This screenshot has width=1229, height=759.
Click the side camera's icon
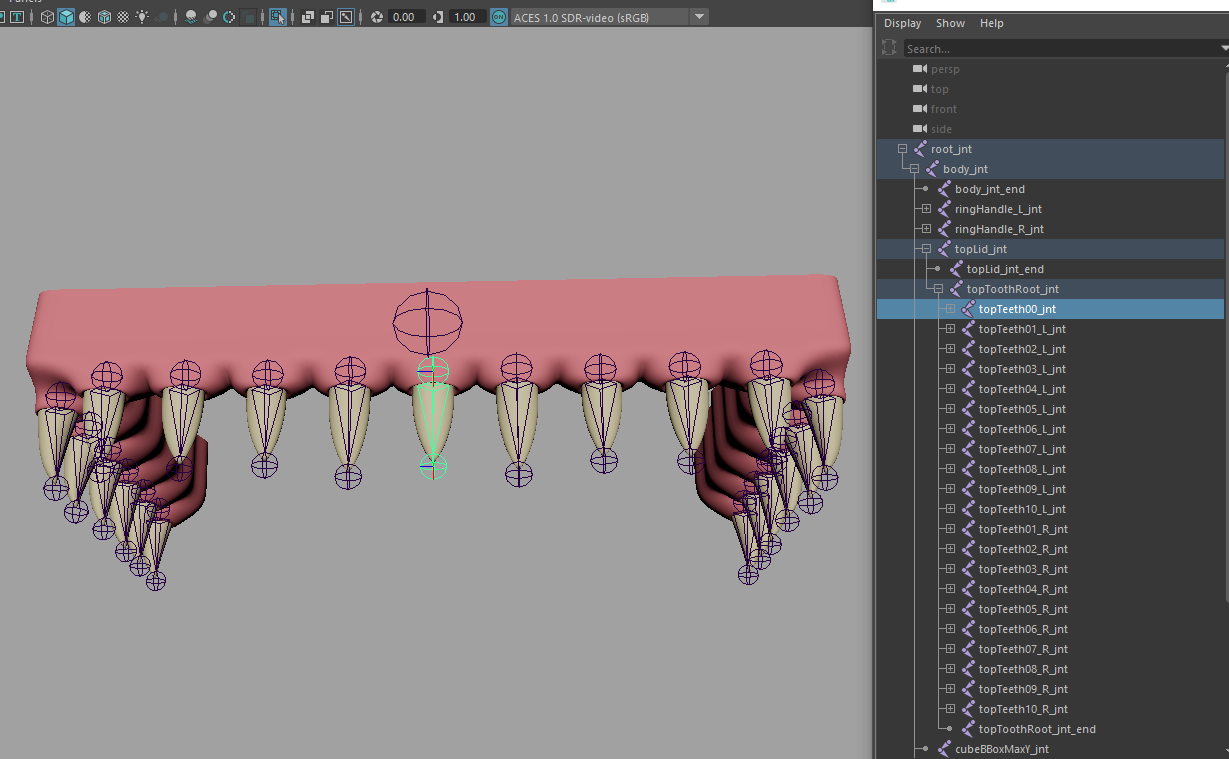point(920,129)
